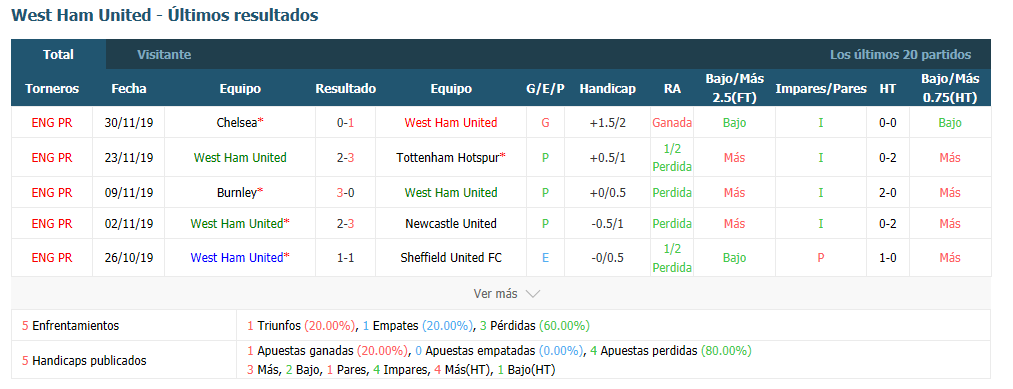
Task: Click the Fecha column header
Action: (x=129, y=89)
